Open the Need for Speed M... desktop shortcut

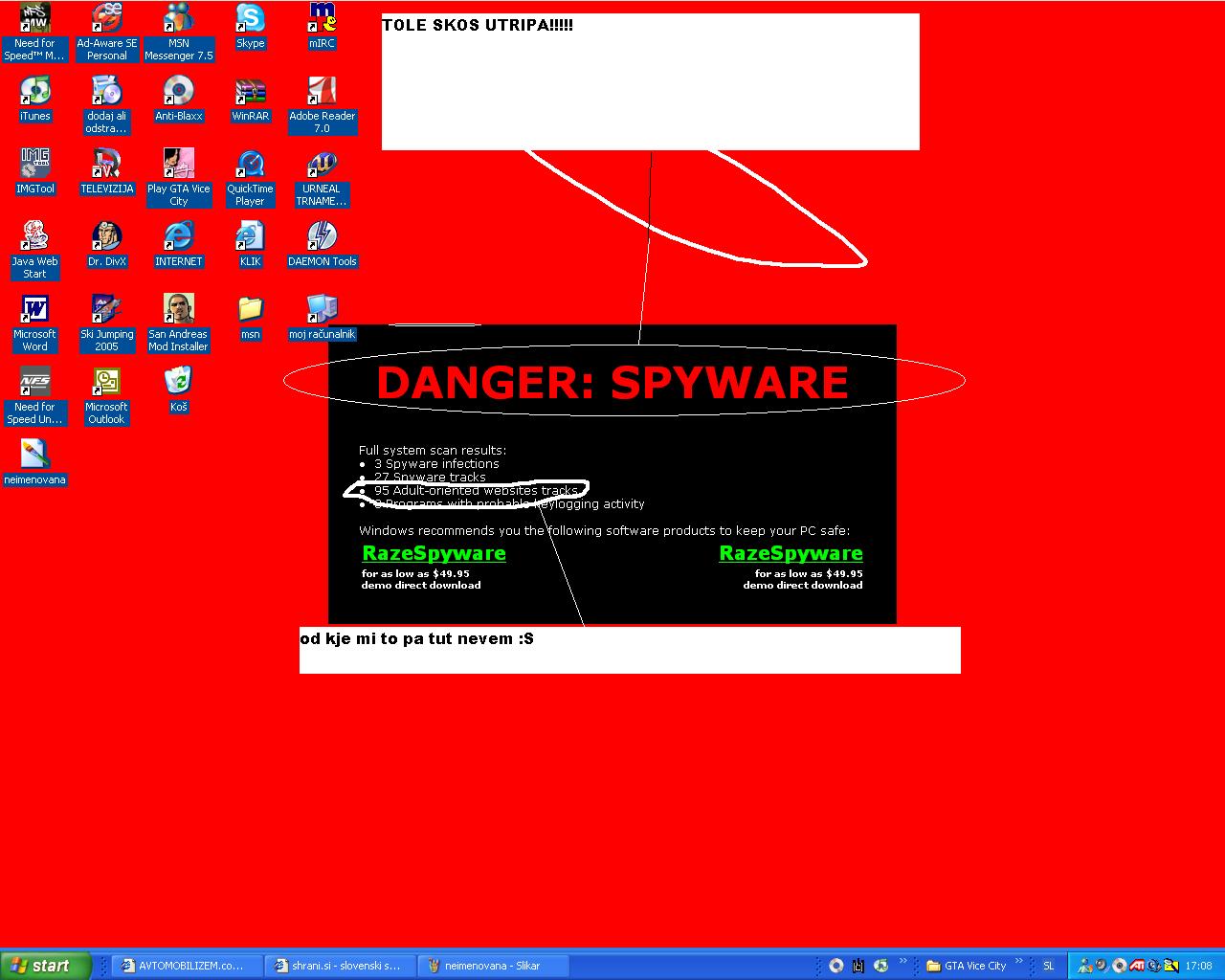[x=34, y=32]
